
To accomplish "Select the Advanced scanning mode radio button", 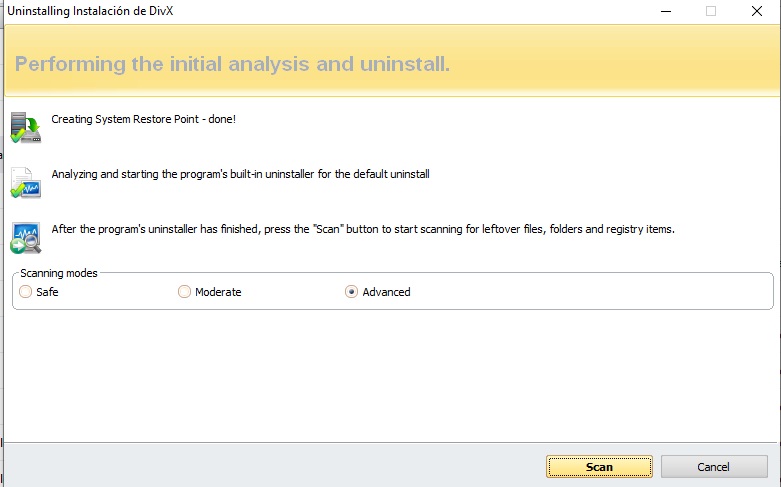I will (x=351, y=292).
